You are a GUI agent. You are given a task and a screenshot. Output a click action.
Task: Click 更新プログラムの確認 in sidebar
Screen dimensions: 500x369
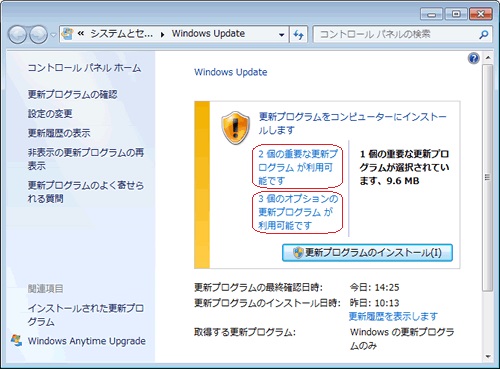pyautogui.click(x=72, y=94)
